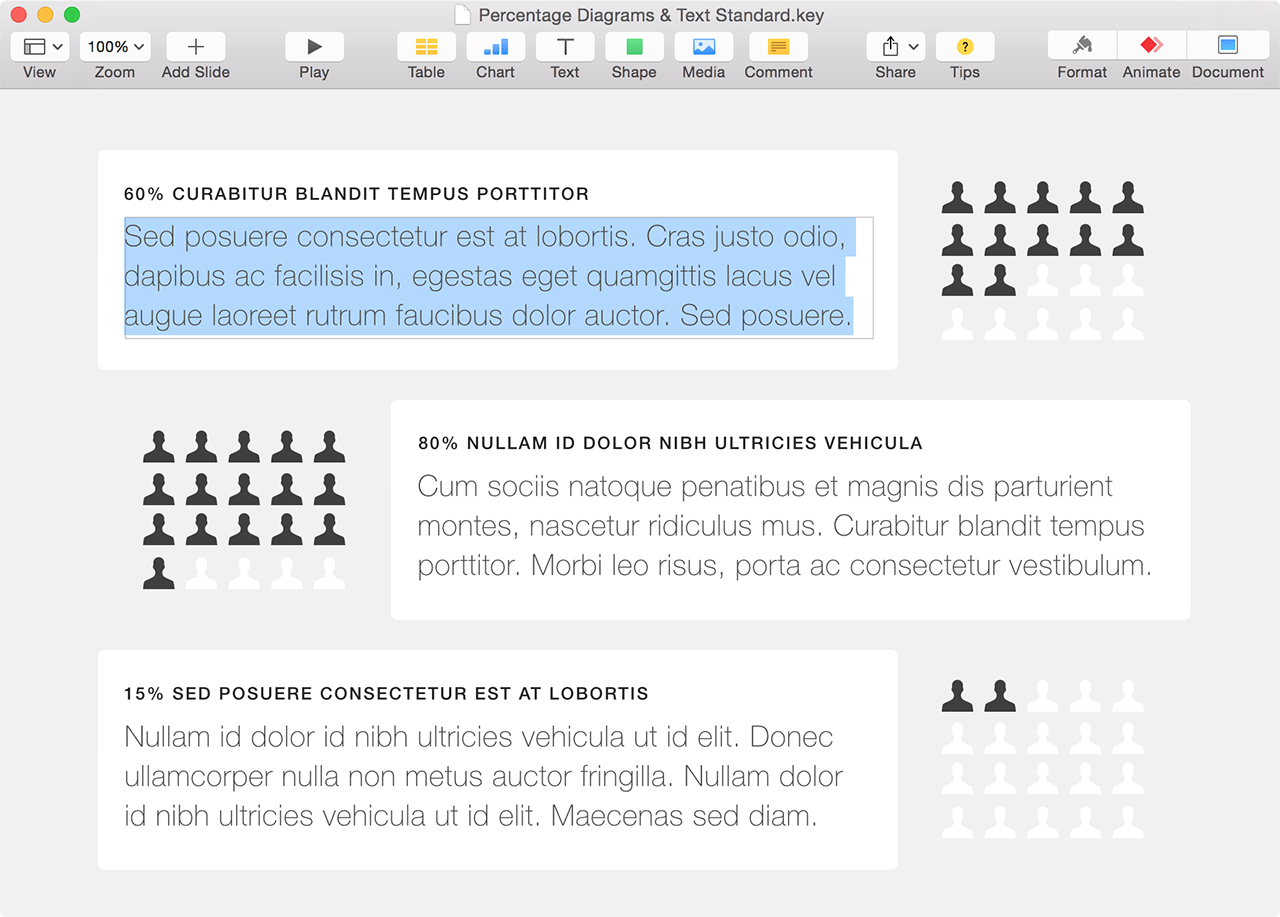The image size is (1280, 917).
Task: Select heading 15% Sed Posuere Consectetur
Action: point(386,693)
